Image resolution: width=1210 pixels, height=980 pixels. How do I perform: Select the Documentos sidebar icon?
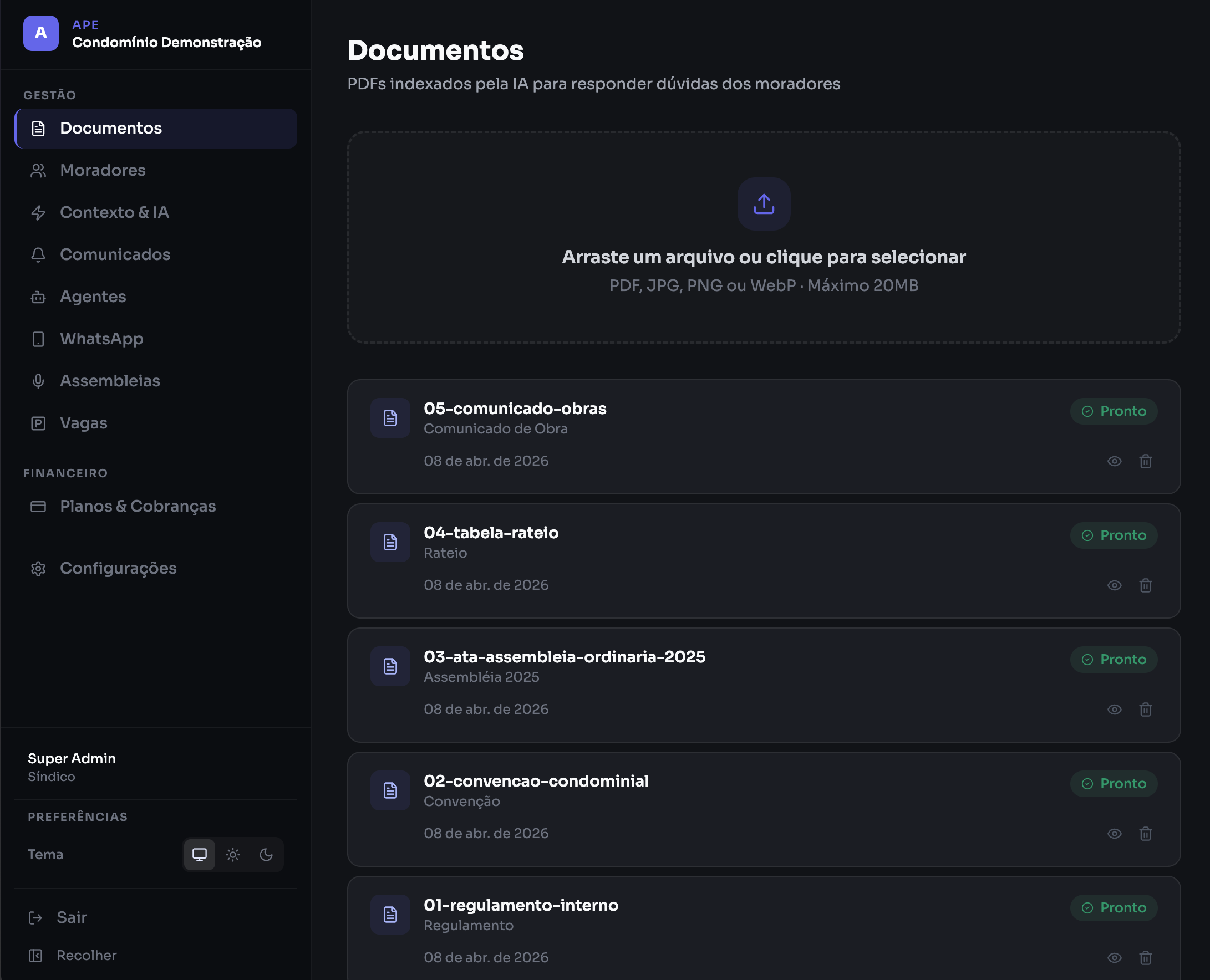[38, 128]
